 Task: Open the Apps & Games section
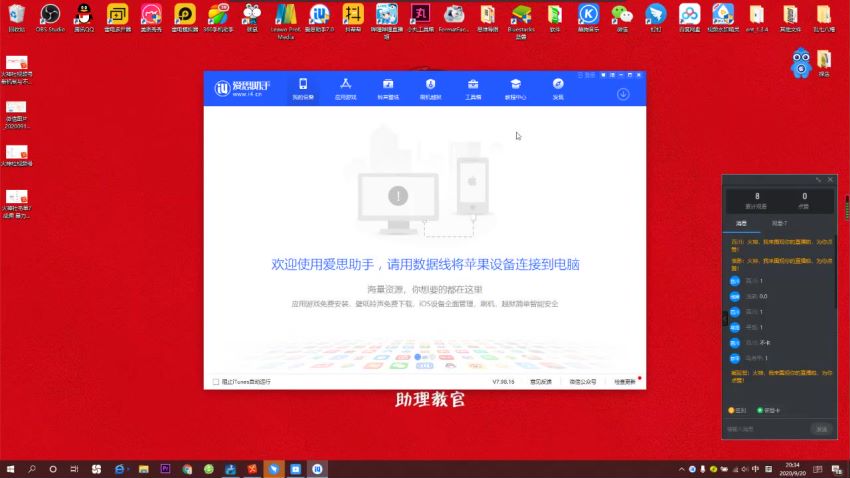pos(345,89)
